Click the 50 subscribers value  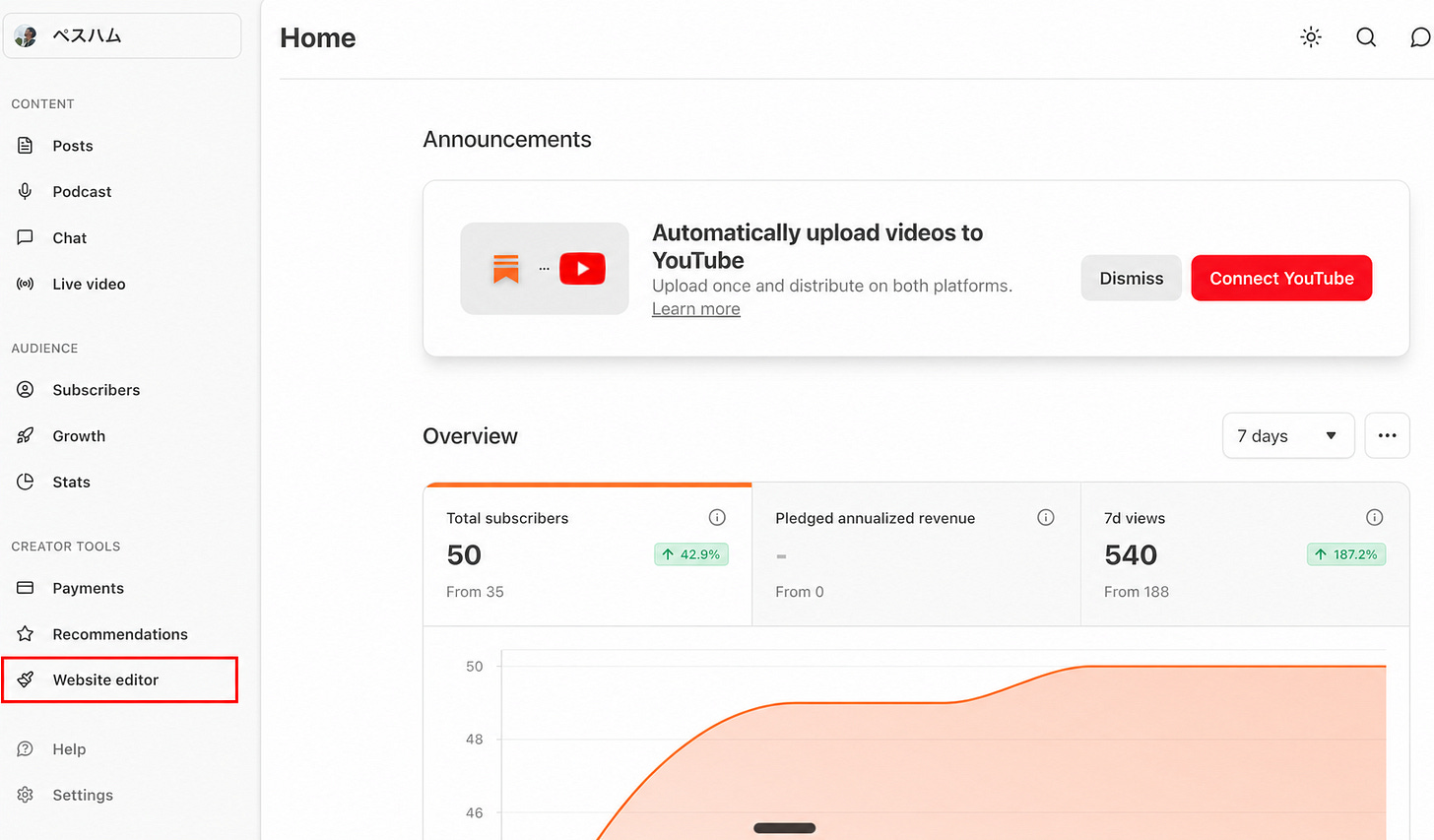[464, 555]
